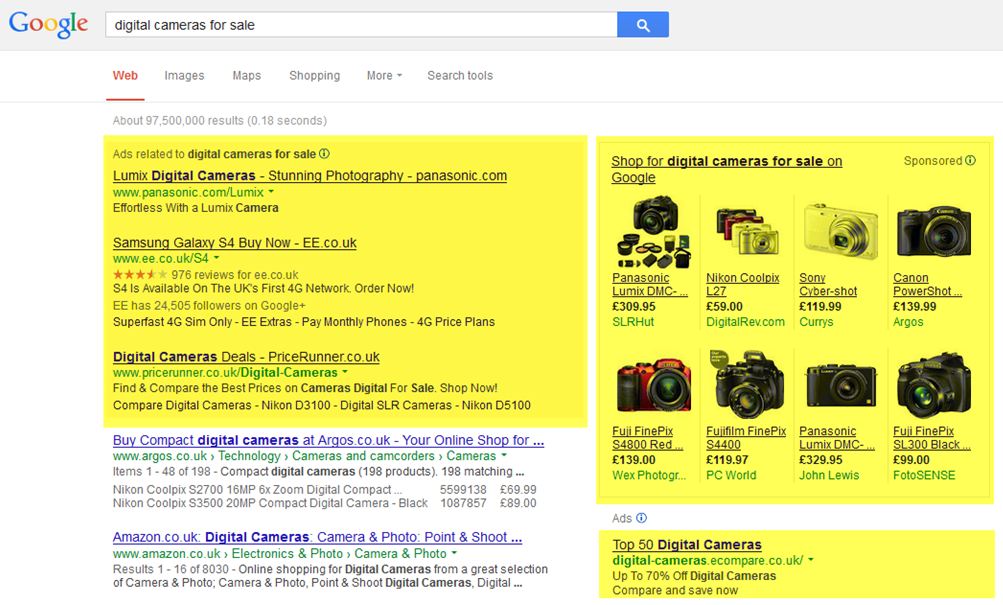Viewport: 1003px width, 605px height.
Task: Click Panasonic Lumix DMC £329.95 camera image
Action: (x=841, y=386)
